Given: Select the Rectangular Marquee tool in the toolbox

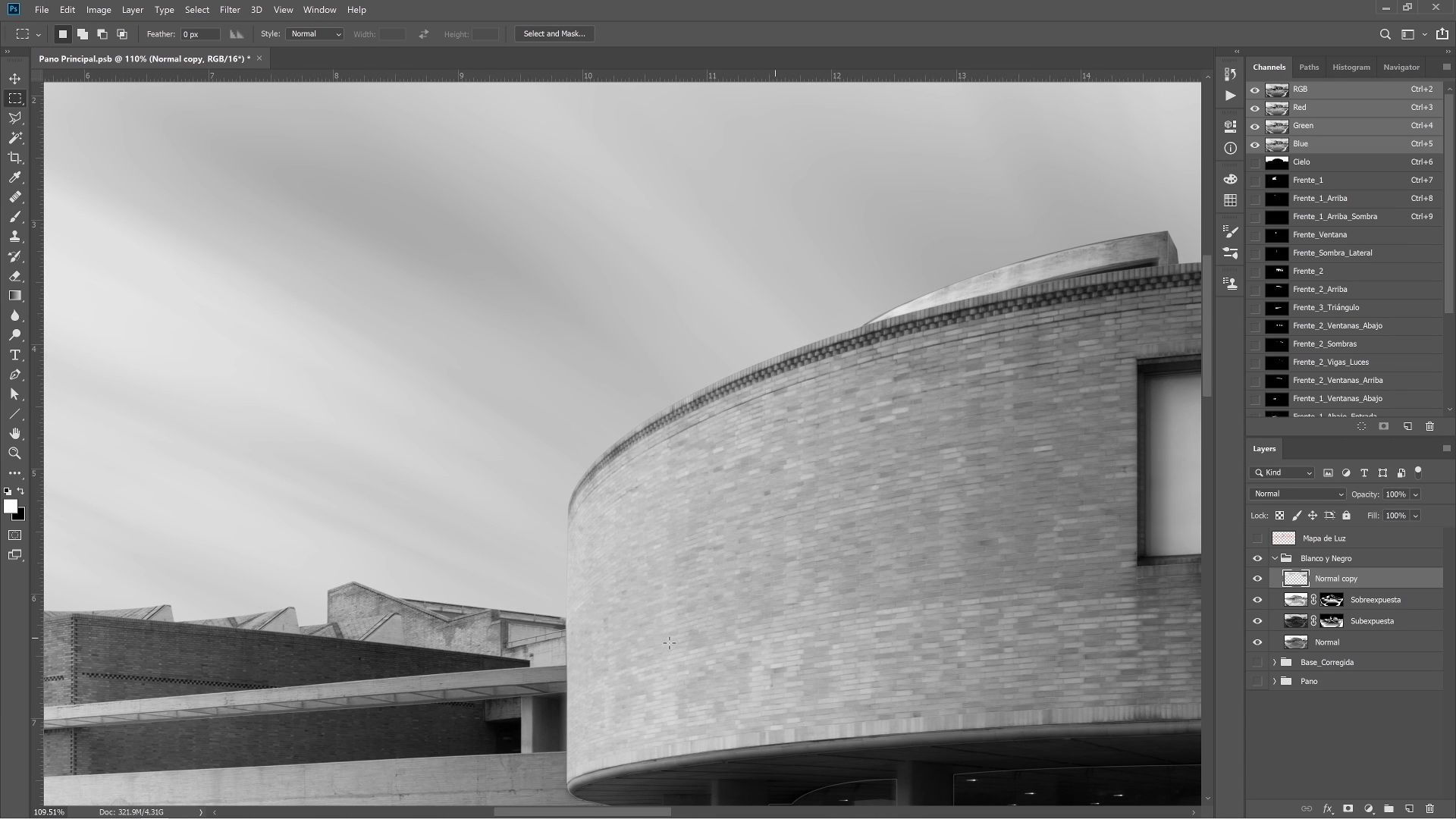Looking at the screenshot, I should point(15,99).
